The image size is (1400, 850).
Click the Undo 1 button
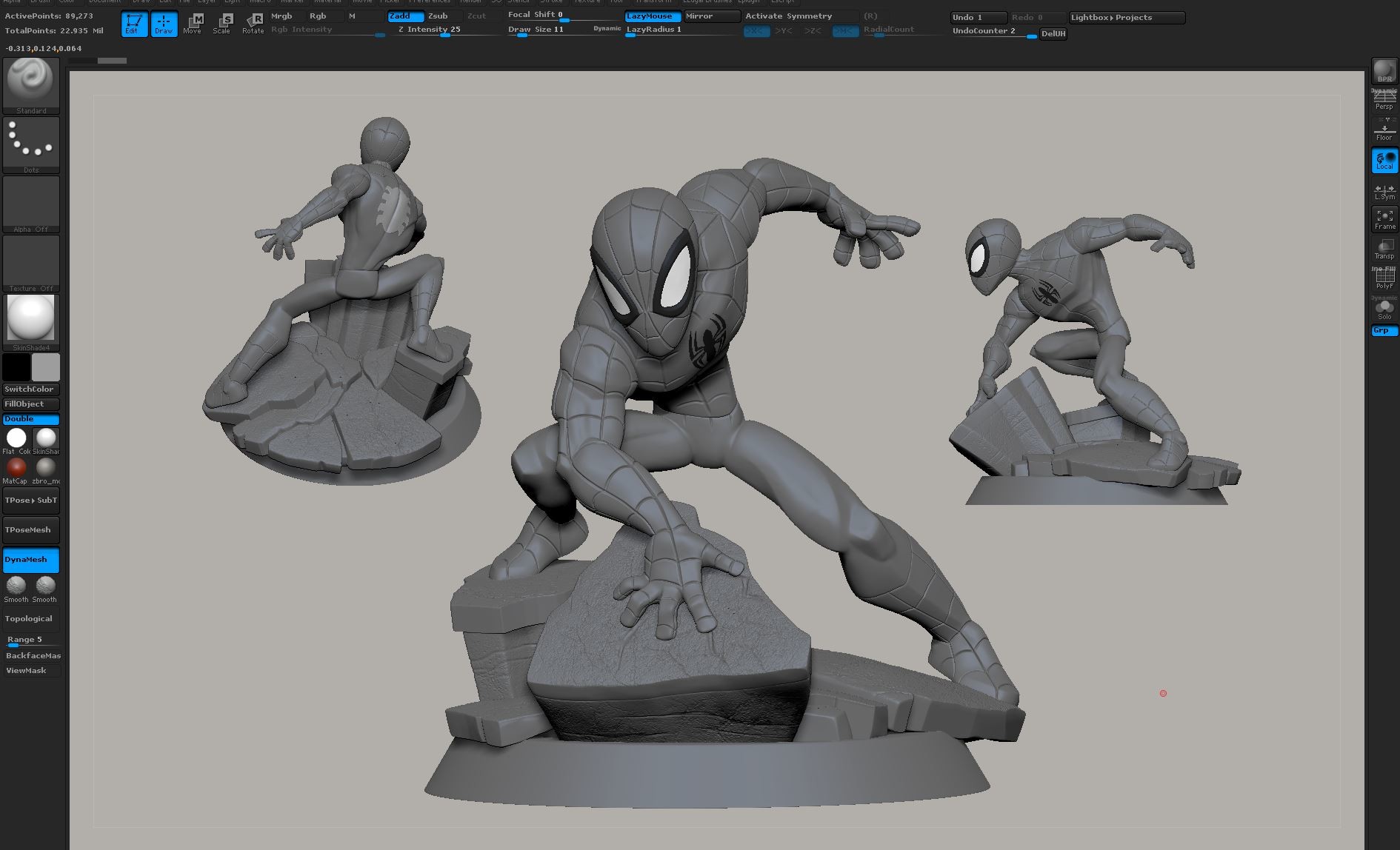click(x=979, y=17)
